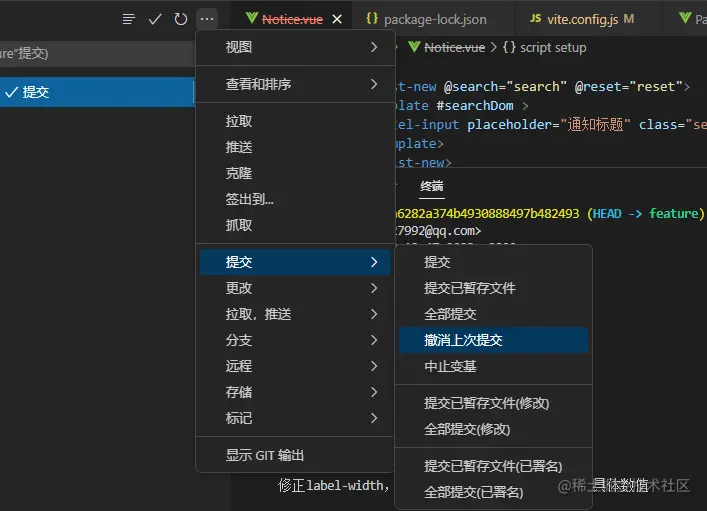Click the braces icon in the breadcrumb

click(x=509, y=47)
